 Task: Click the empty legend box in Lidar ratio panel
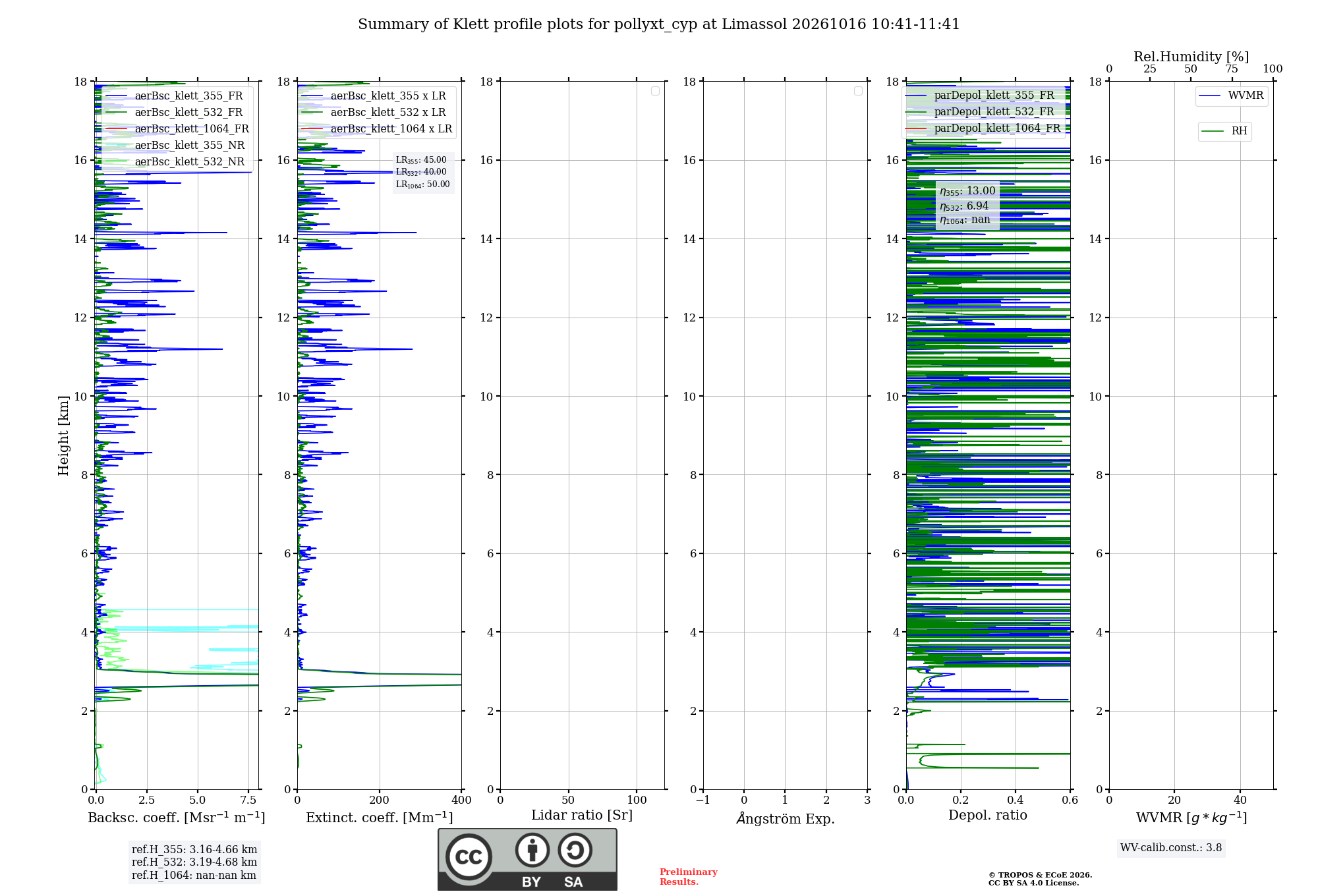point(655,91)
